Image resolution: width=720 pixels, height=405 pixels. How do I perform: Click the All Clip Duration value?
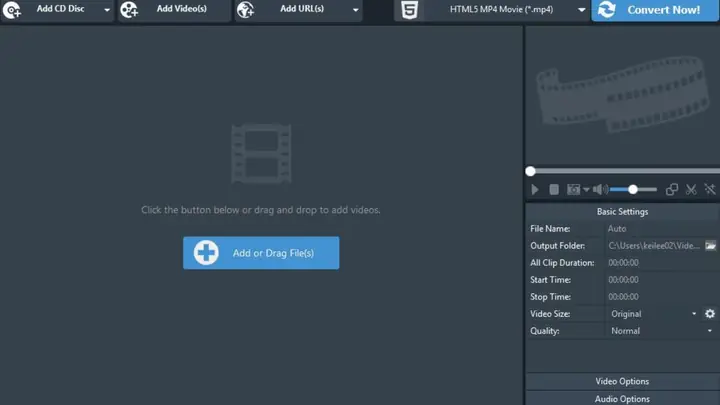coord(623,263)
